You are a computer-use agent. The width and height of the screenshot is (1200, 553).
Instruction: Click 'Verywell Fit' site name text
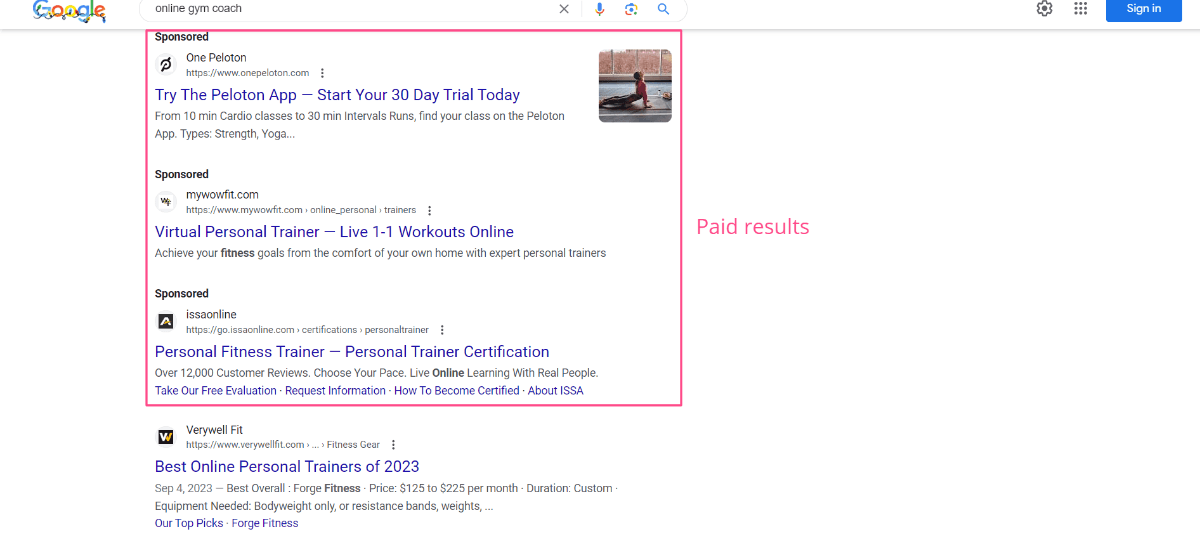(214, 430)
